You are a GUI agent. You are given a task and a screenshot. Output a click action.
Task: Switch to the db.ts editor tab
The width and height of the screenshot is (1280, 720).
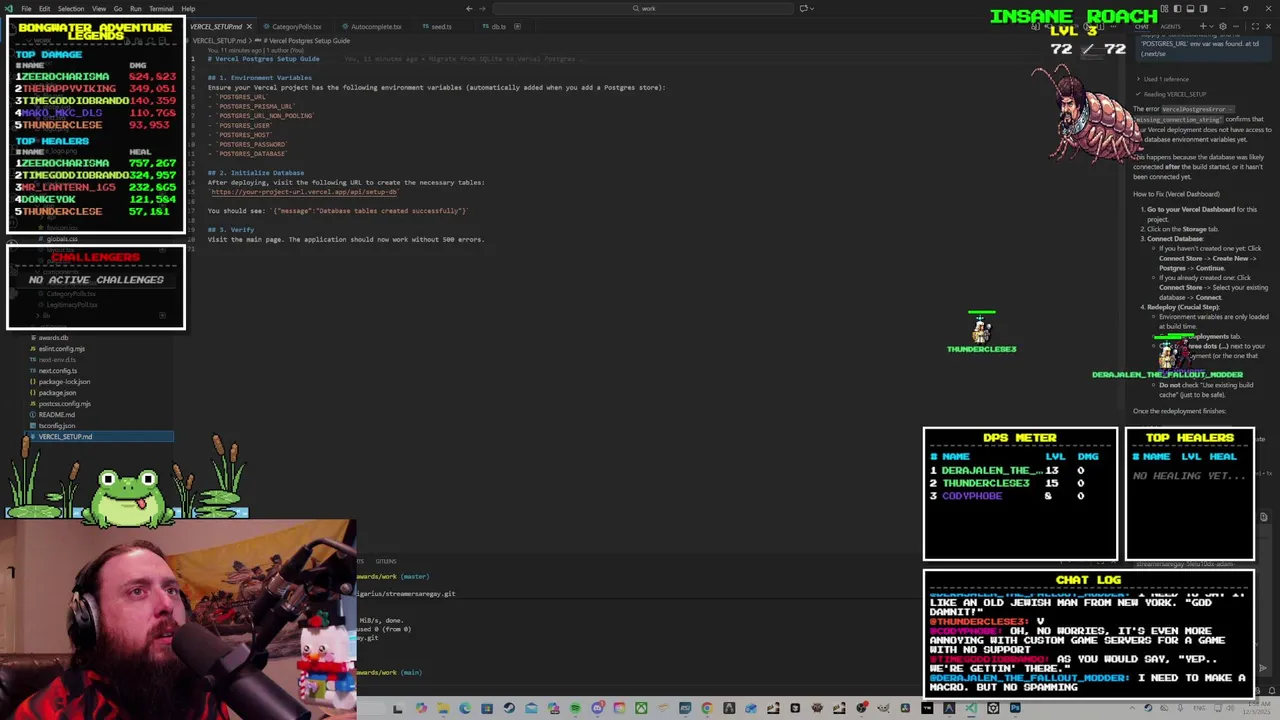tap(498, 26)
